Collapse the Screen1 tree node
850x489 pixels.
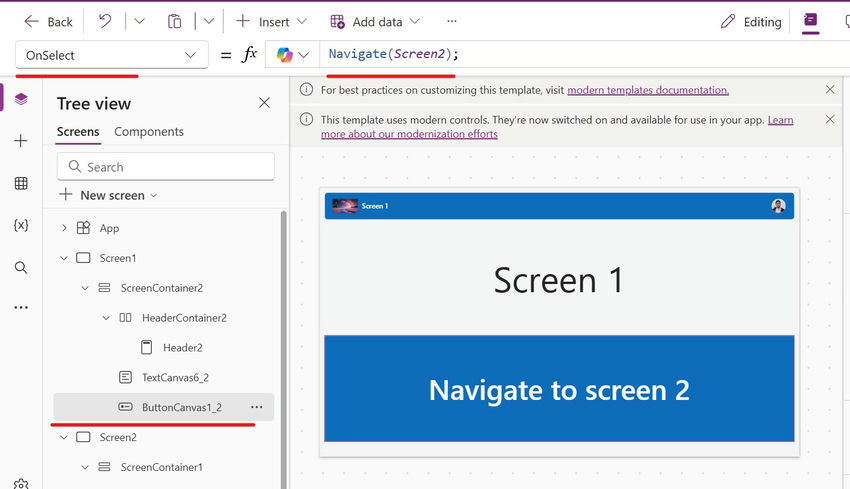pos(64,258)
